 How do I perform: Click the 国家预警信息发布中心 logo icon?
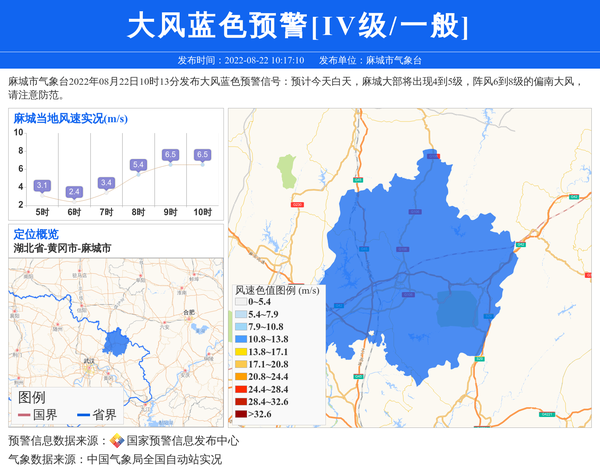(x=117, y=440)
